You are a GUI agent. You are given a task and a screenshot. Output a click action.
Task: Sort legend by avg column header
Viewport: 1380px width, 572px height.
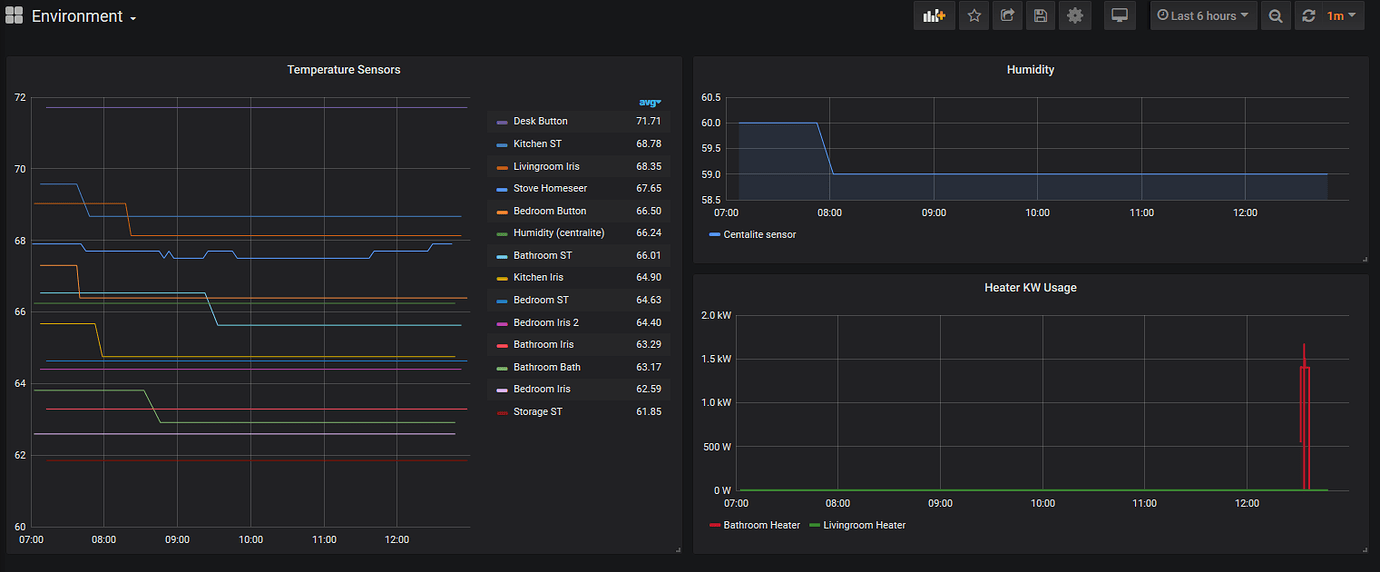(649, 102)
